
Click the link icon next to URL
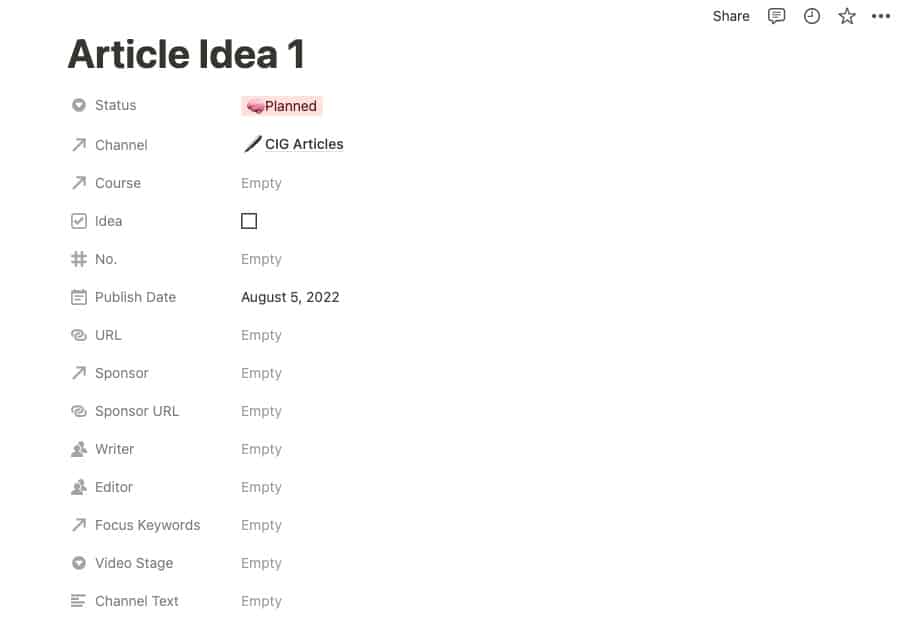(x=79, y=334)
